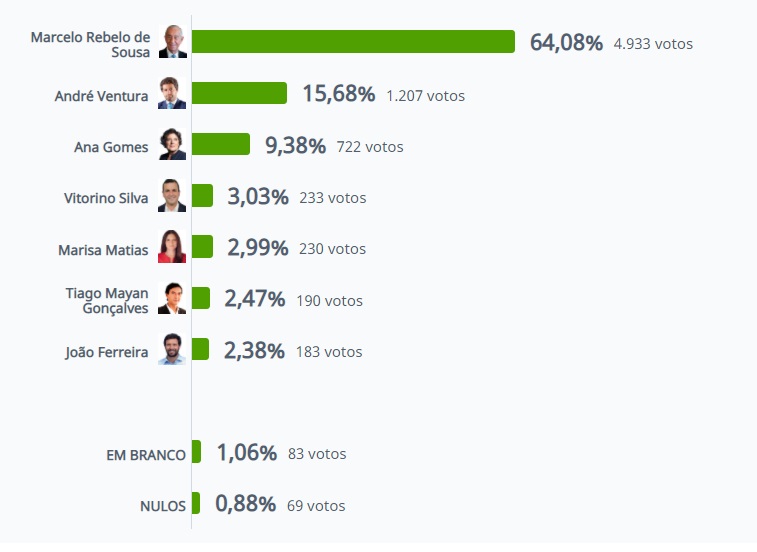Click João Ferreira's portrait photo
Viewport: 757px width, 552px height.
coord(172,351)
